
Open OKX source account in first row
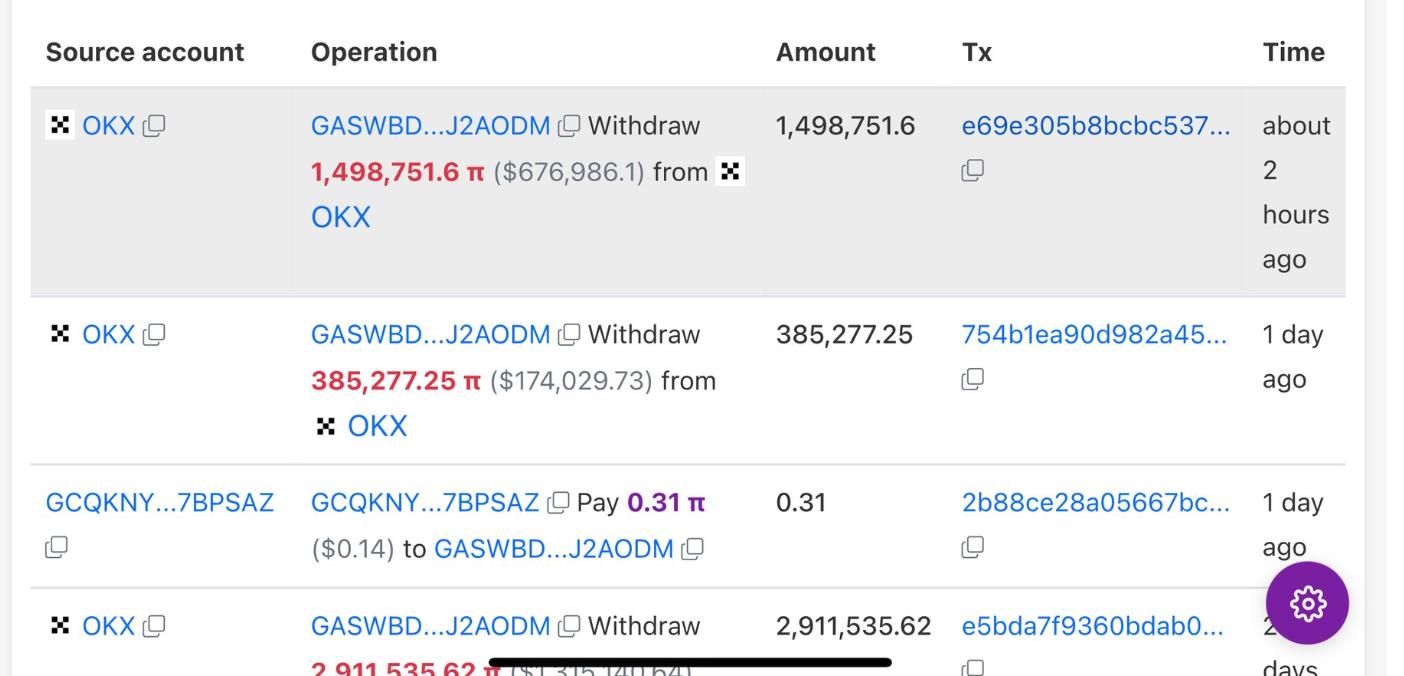[x=108, y=126]
